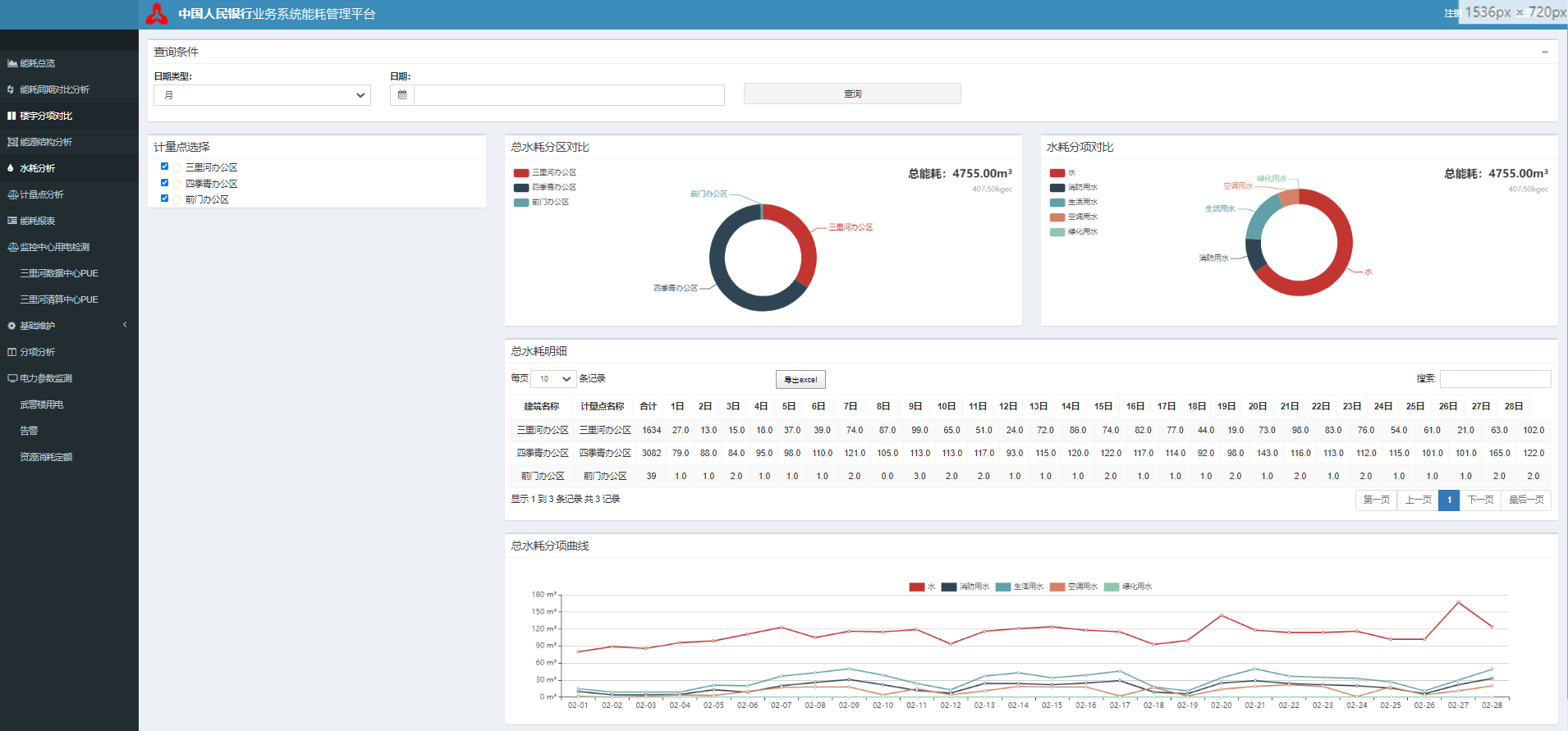1568x731 pixels.
Task: Open the records-per-page dropdown
Action: coord(552,379)
